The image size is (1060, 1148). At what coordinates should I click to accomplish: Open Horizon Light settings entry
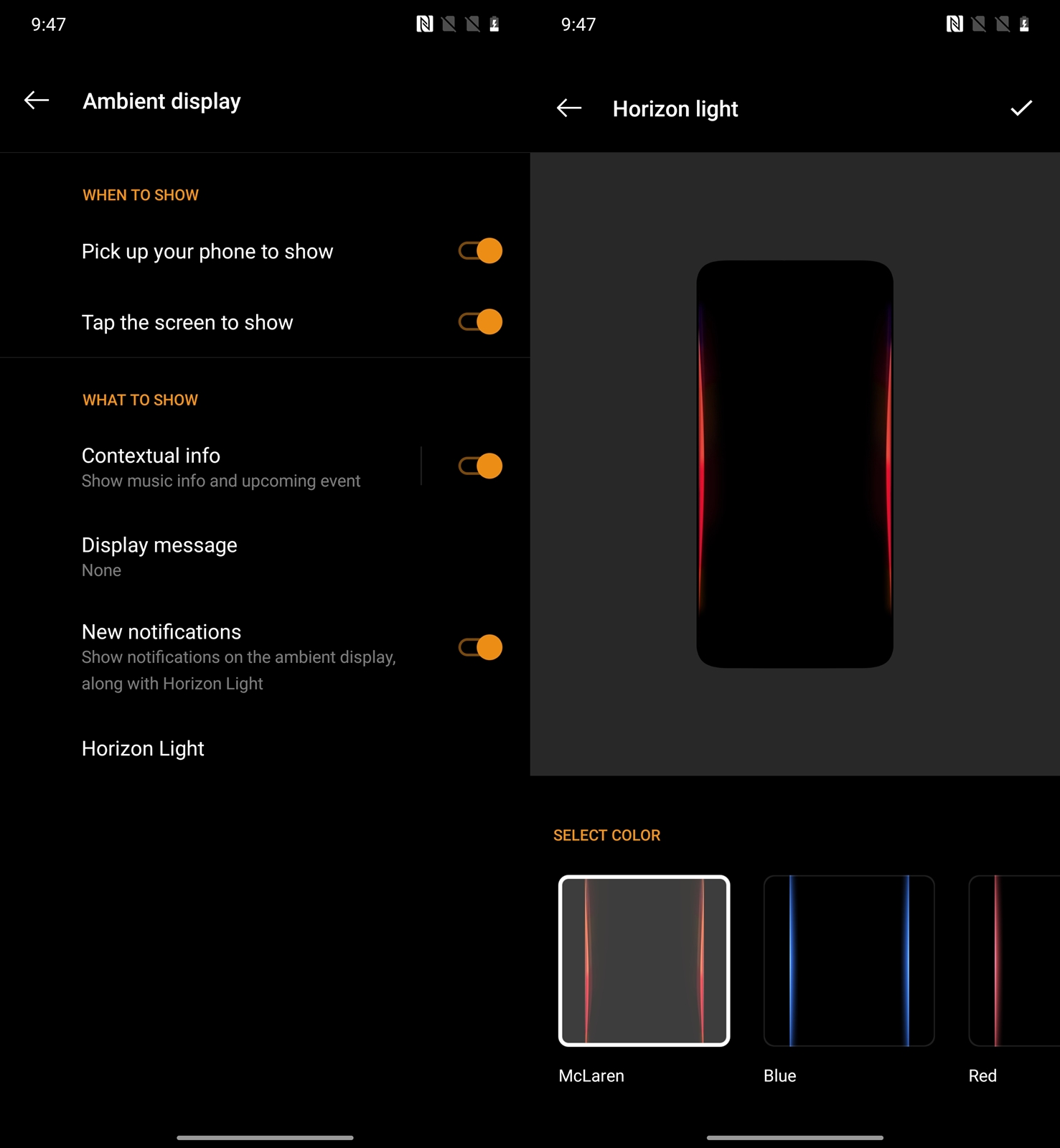pos(143,748)
